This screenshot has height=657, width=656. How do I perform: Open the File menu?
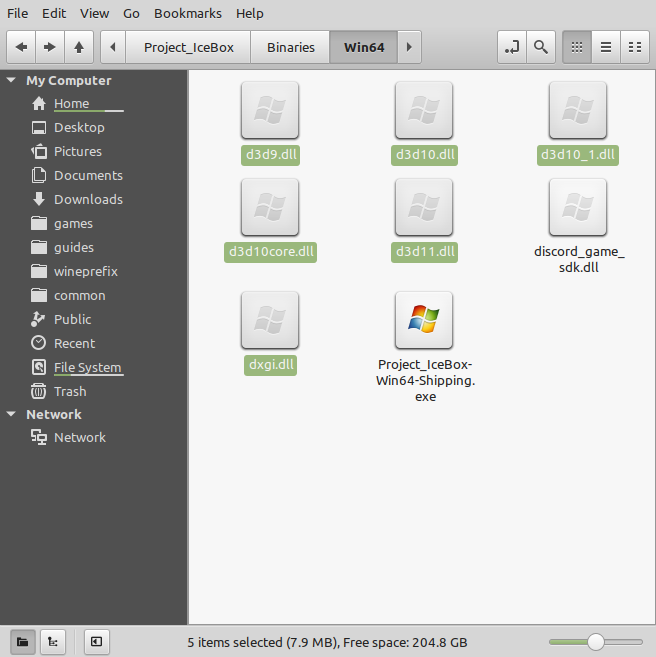pyautogui.click(x=18, y=13)
